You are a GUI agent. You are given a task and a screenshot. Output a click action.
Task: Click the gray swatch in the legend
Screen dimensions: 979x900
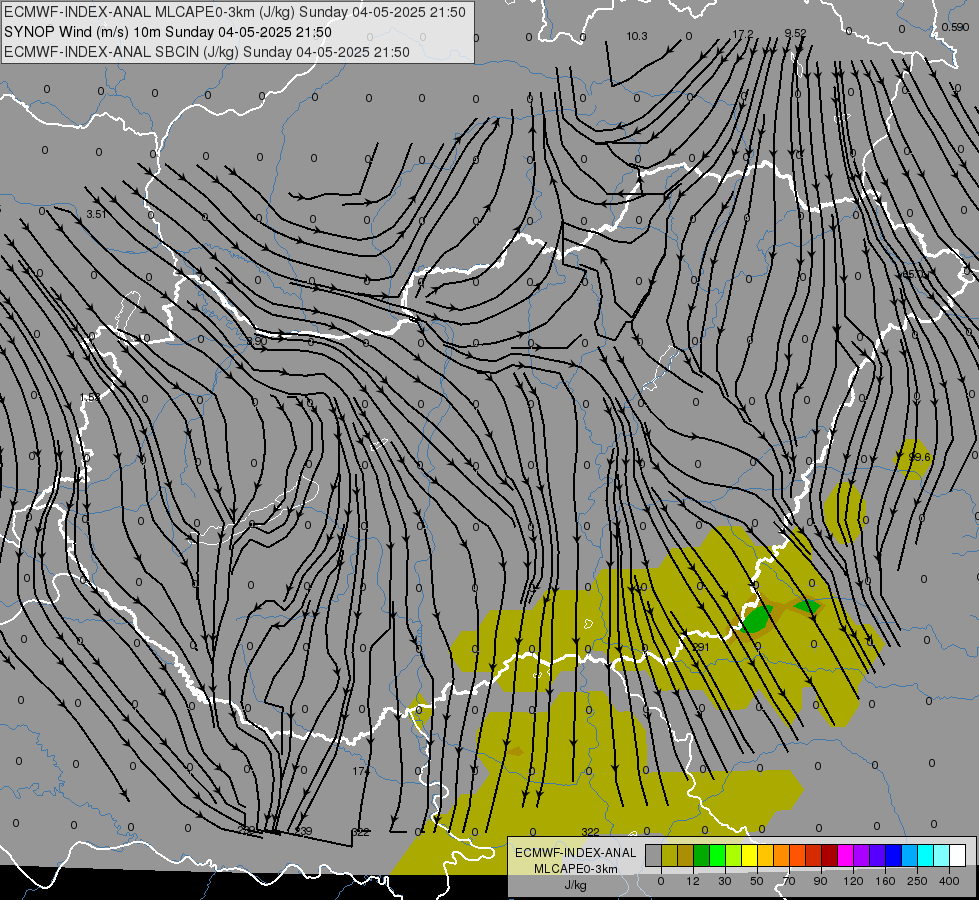click(654, 855)
